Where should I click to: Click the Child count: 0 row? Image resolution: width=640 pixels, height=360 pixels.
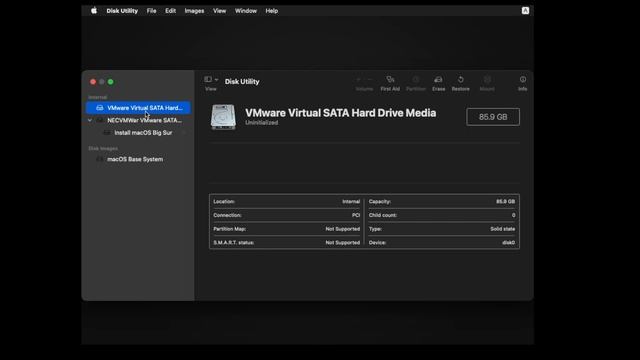[442, 215]
